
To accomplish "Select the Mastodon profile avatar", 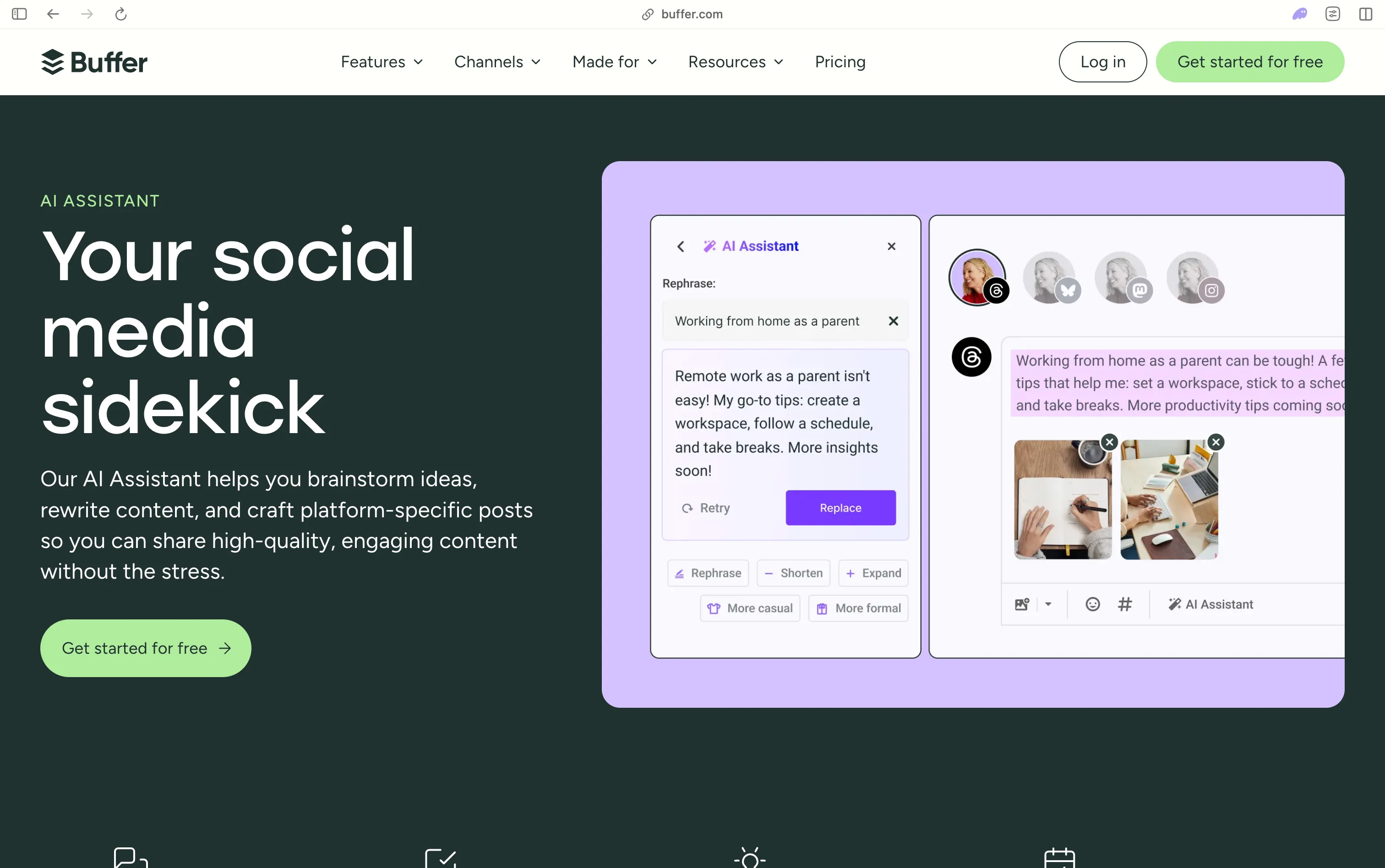I will (1123, 278).
